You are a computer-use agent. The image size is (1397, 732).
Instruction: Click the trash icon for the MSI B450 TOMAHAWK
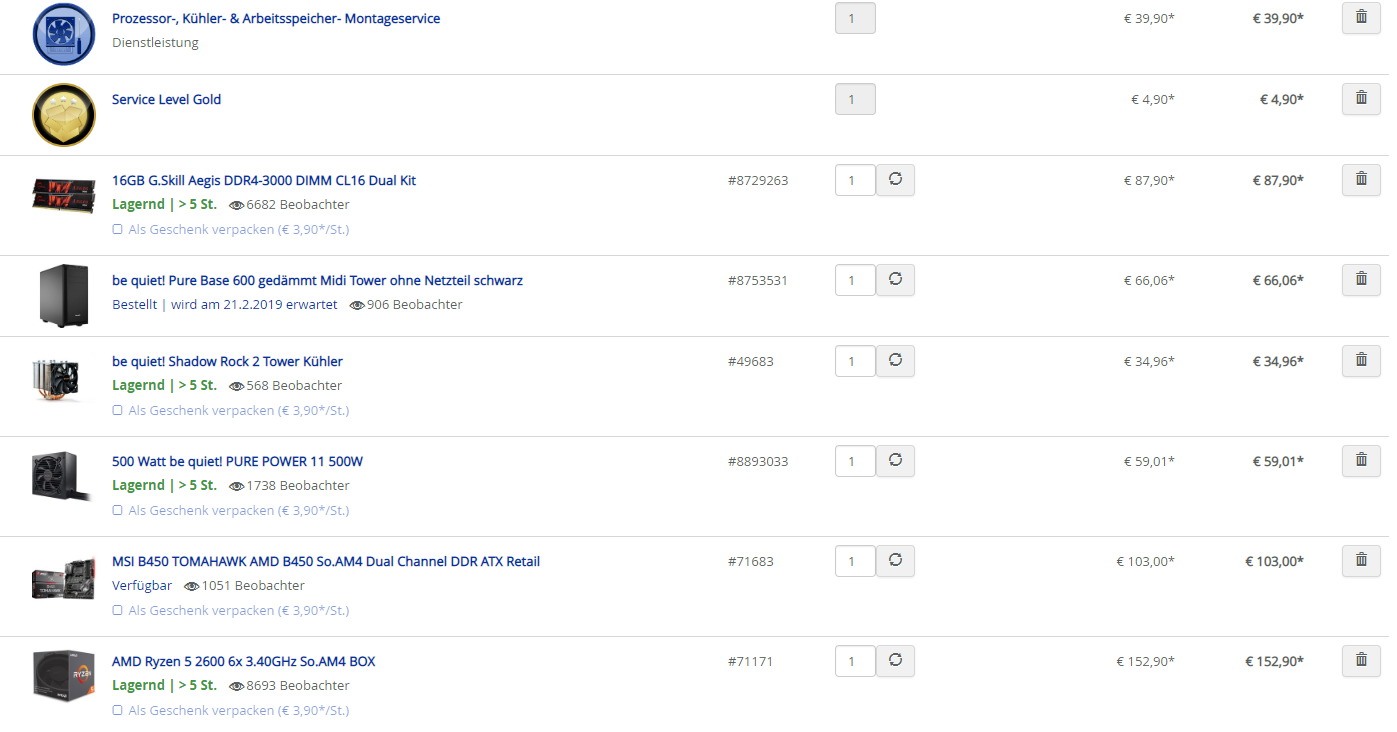[1361, 561]
